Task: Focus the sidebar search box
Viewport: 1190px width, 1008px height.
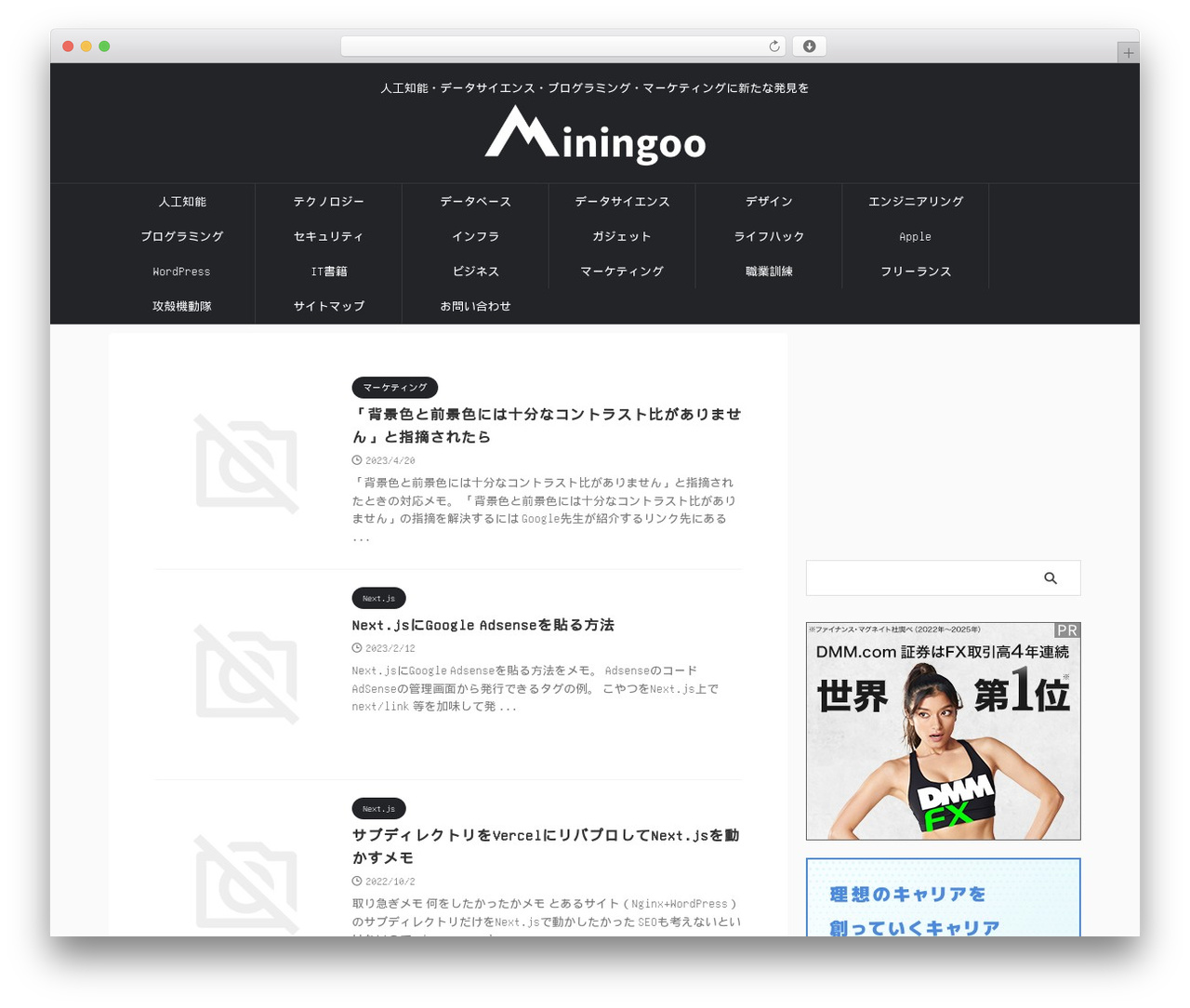Action: [x=943, y=578]
